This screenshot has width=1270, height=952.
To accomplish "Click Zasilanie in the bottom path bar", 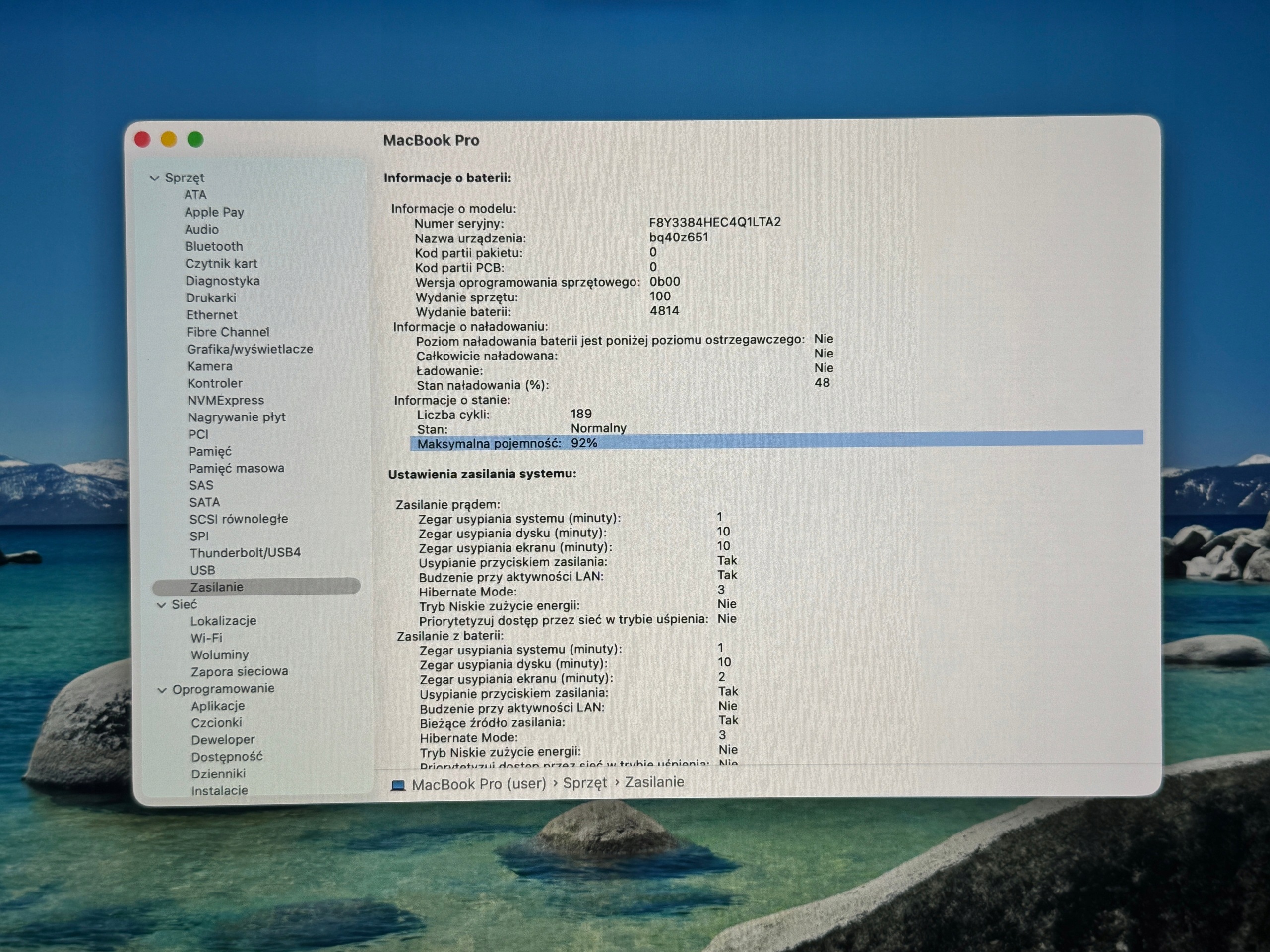I will click(x=654, y=783).
